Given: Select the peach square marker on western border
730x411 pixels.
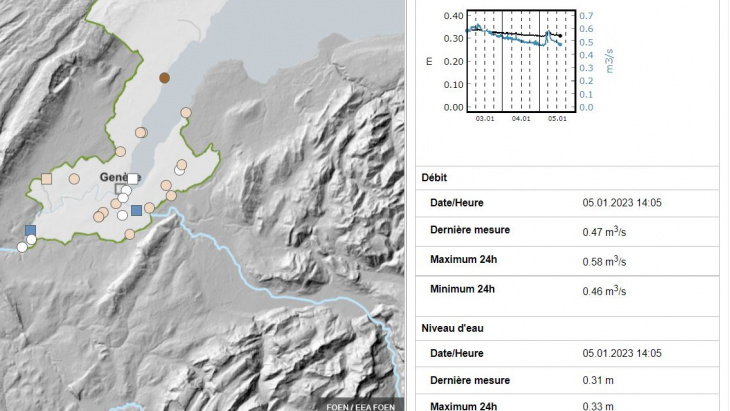Looking at the screenshot, I should [46, 179].
